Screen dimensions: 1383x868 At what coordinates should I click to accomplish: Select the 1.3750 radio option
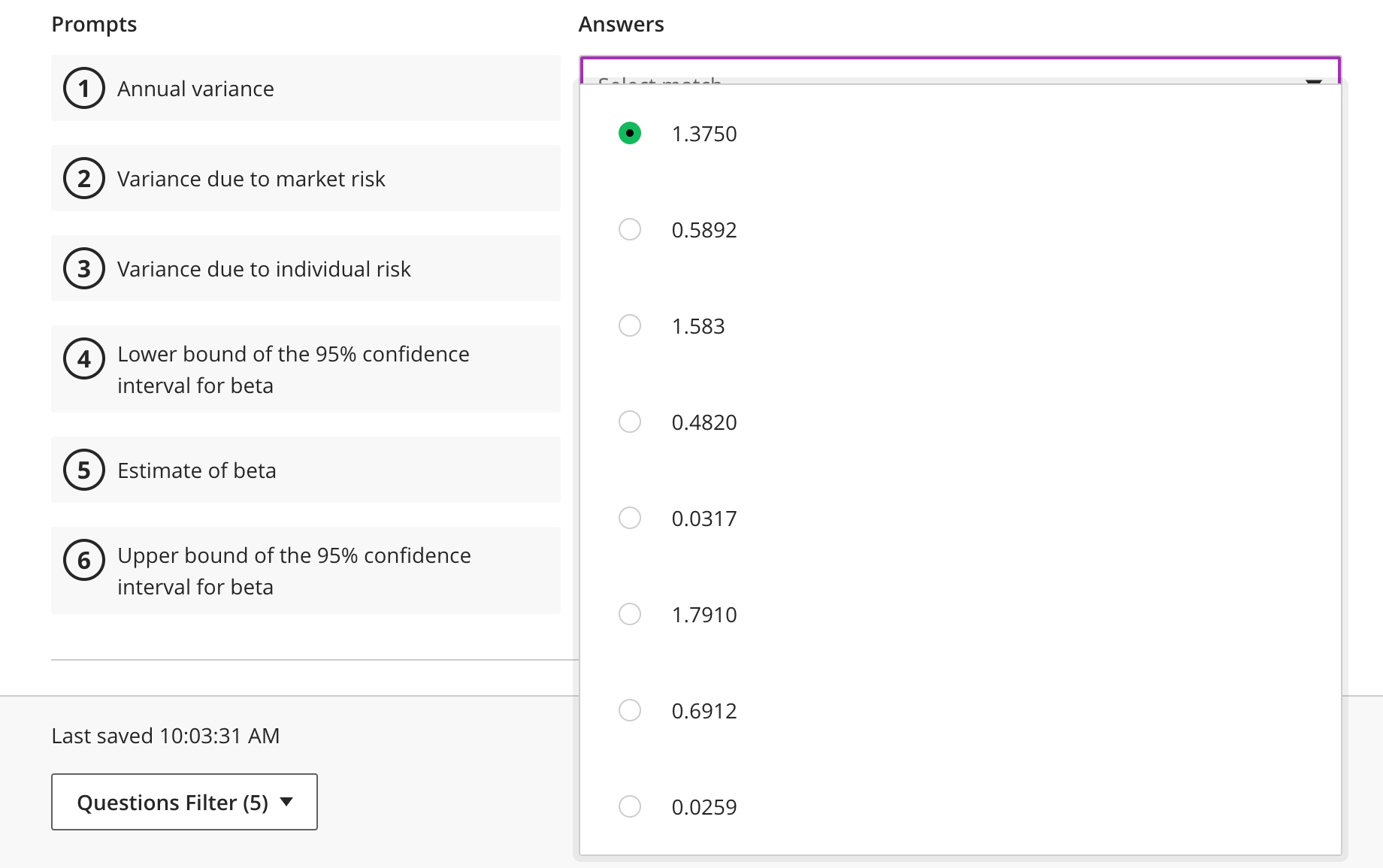(x=630, y=133)
